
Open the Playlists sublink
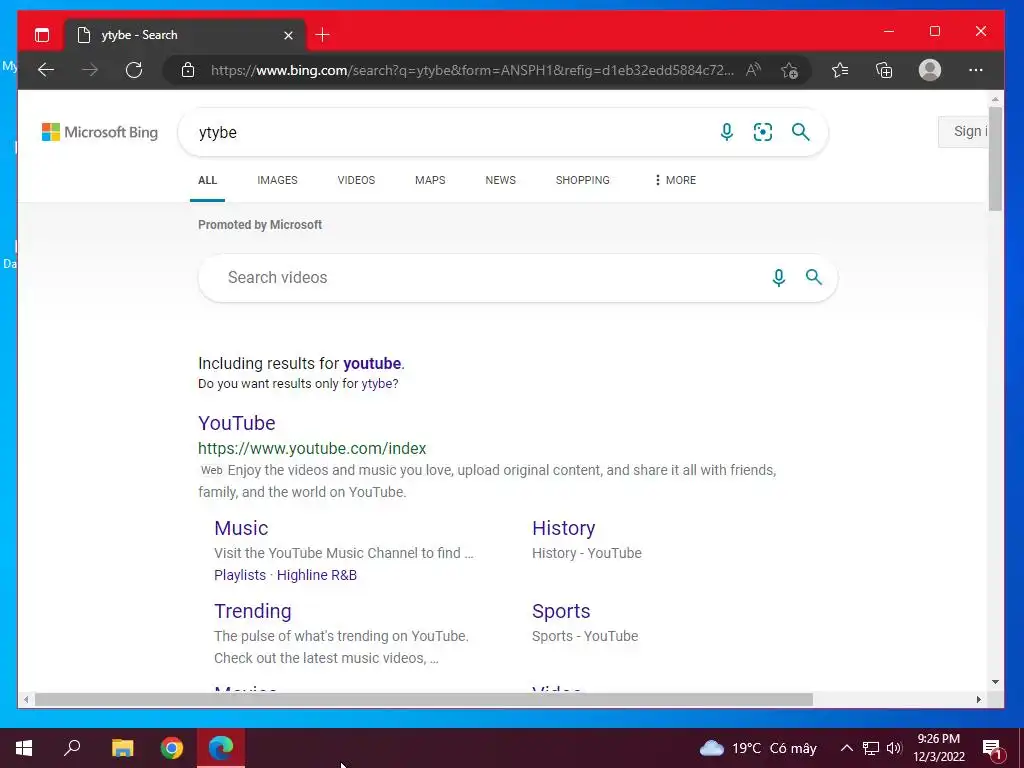tap(240, 575)
